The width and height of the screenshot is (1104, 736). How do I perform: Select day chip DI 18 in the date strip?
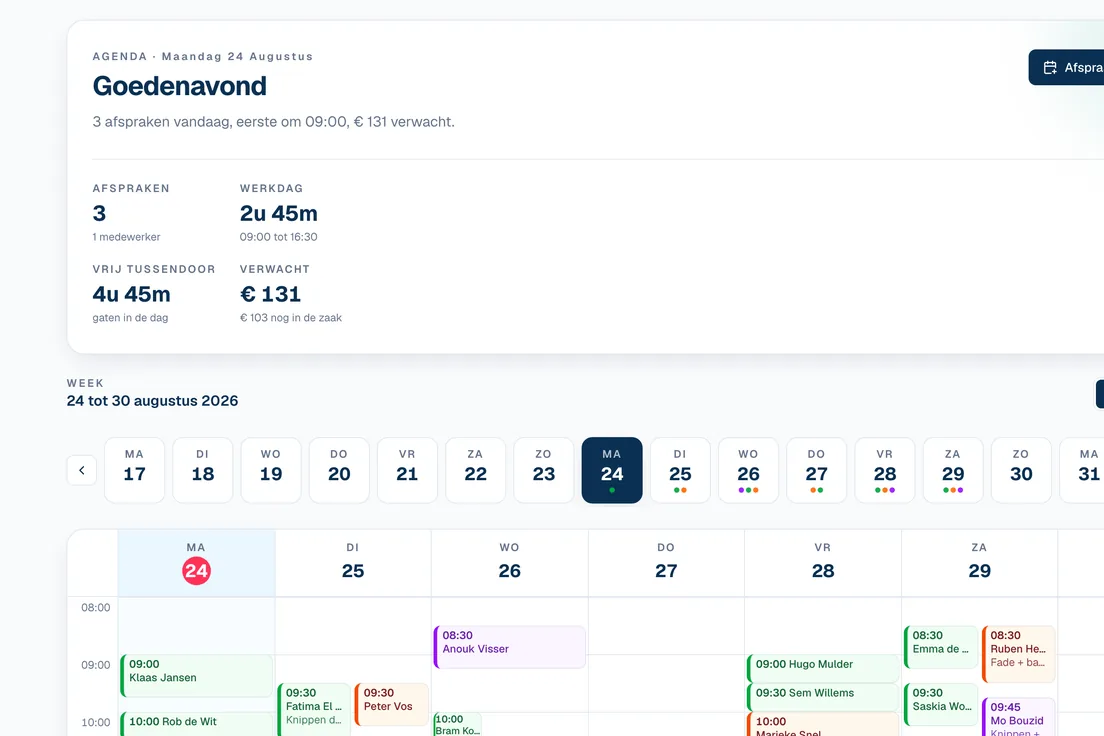click(203, 470)
